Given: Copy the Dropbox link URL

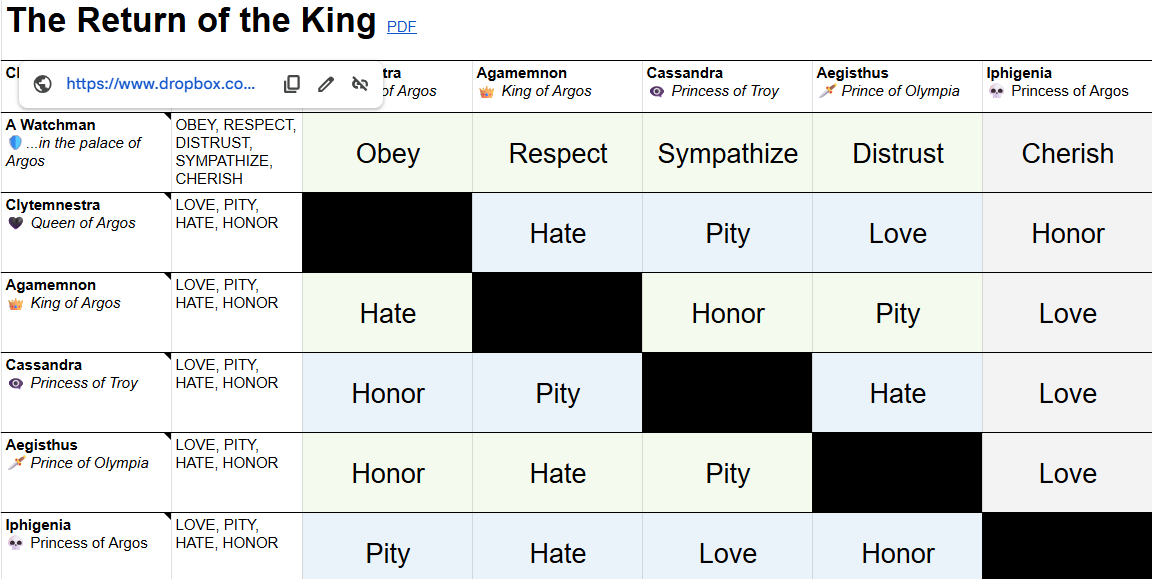Looking at the screenshot, I should [x=292, y=84].
